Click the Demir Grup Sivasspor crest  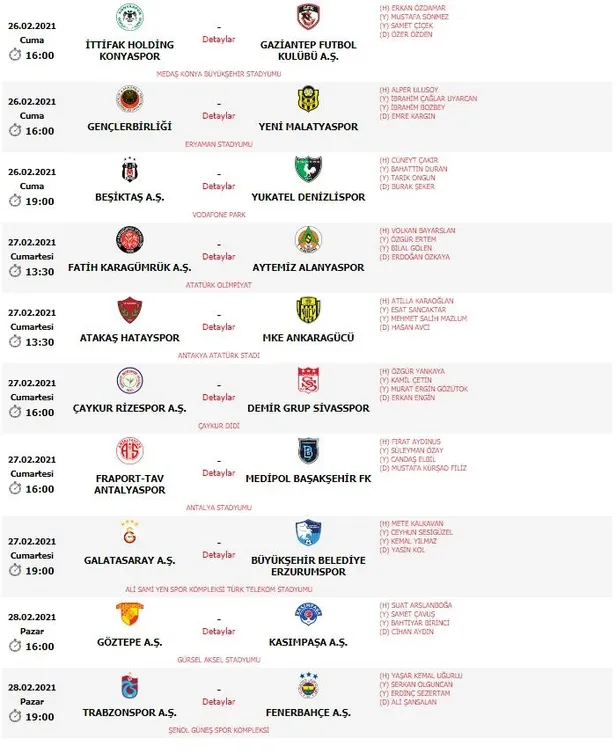click(x=308, y=380)
